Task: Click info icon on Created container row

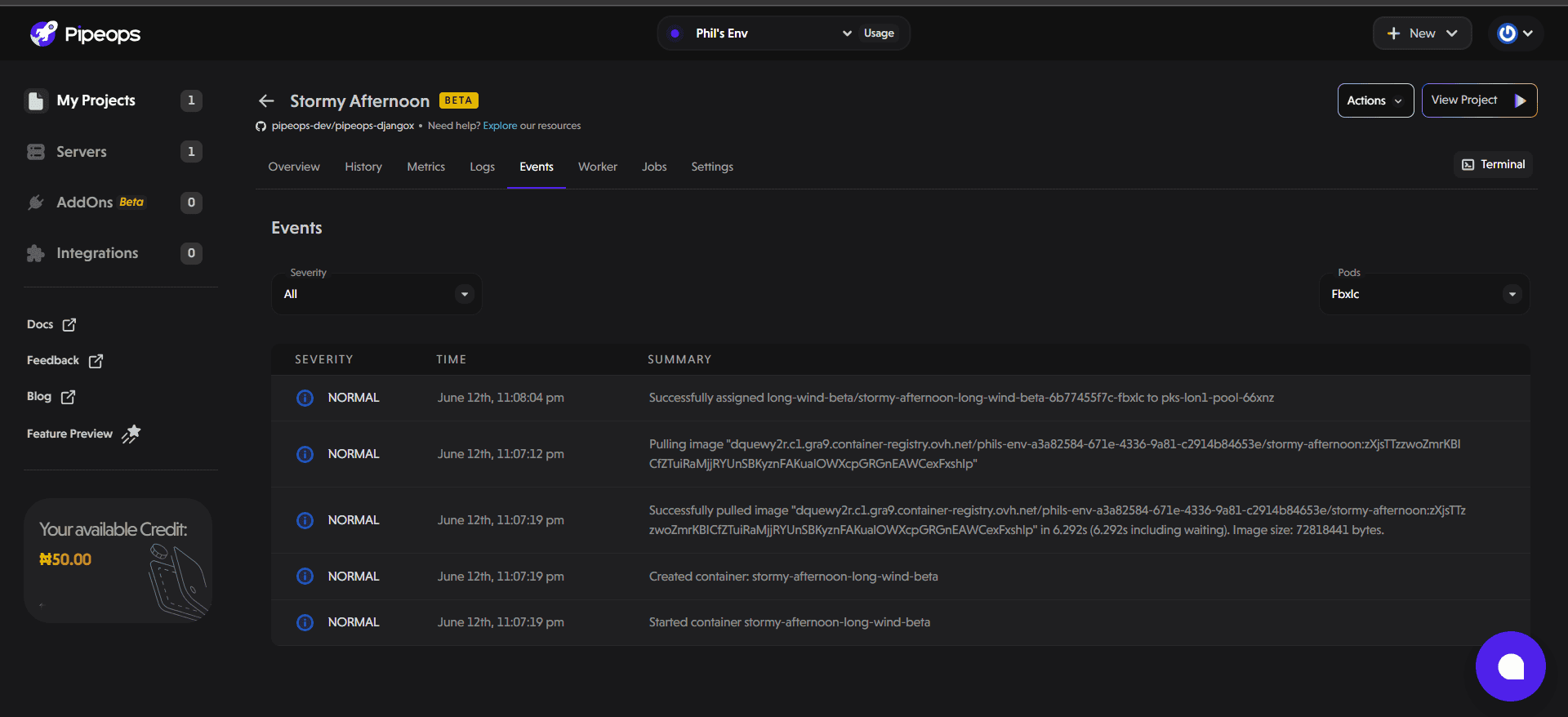Action: 305,577
